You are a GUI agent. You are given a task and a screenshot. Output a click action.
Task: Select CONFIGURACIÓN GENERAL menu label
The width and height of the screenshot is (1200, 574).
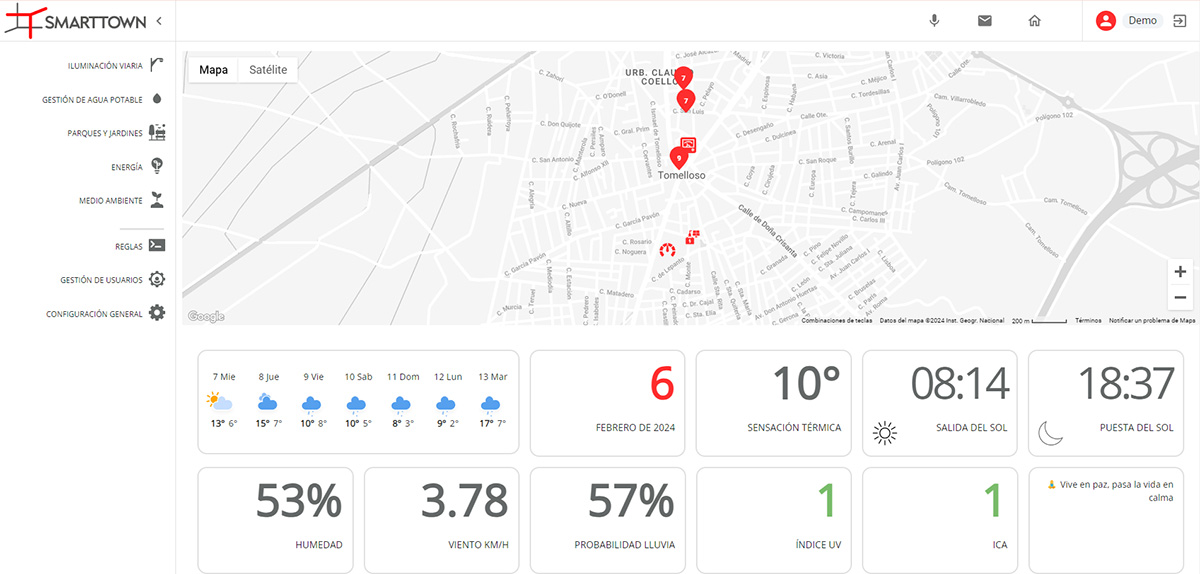coord(94,314)
